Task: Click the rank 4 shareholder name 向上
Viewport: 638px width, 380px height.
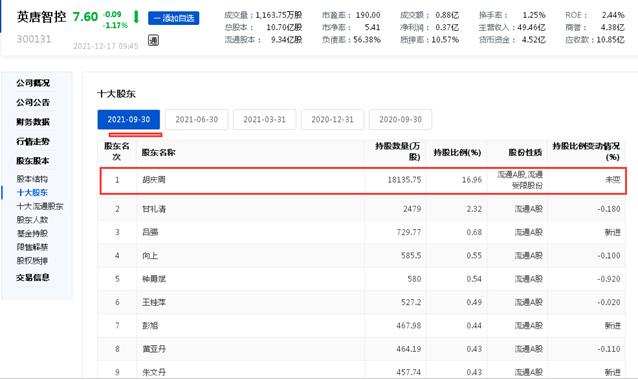Action: pos(150,256)
